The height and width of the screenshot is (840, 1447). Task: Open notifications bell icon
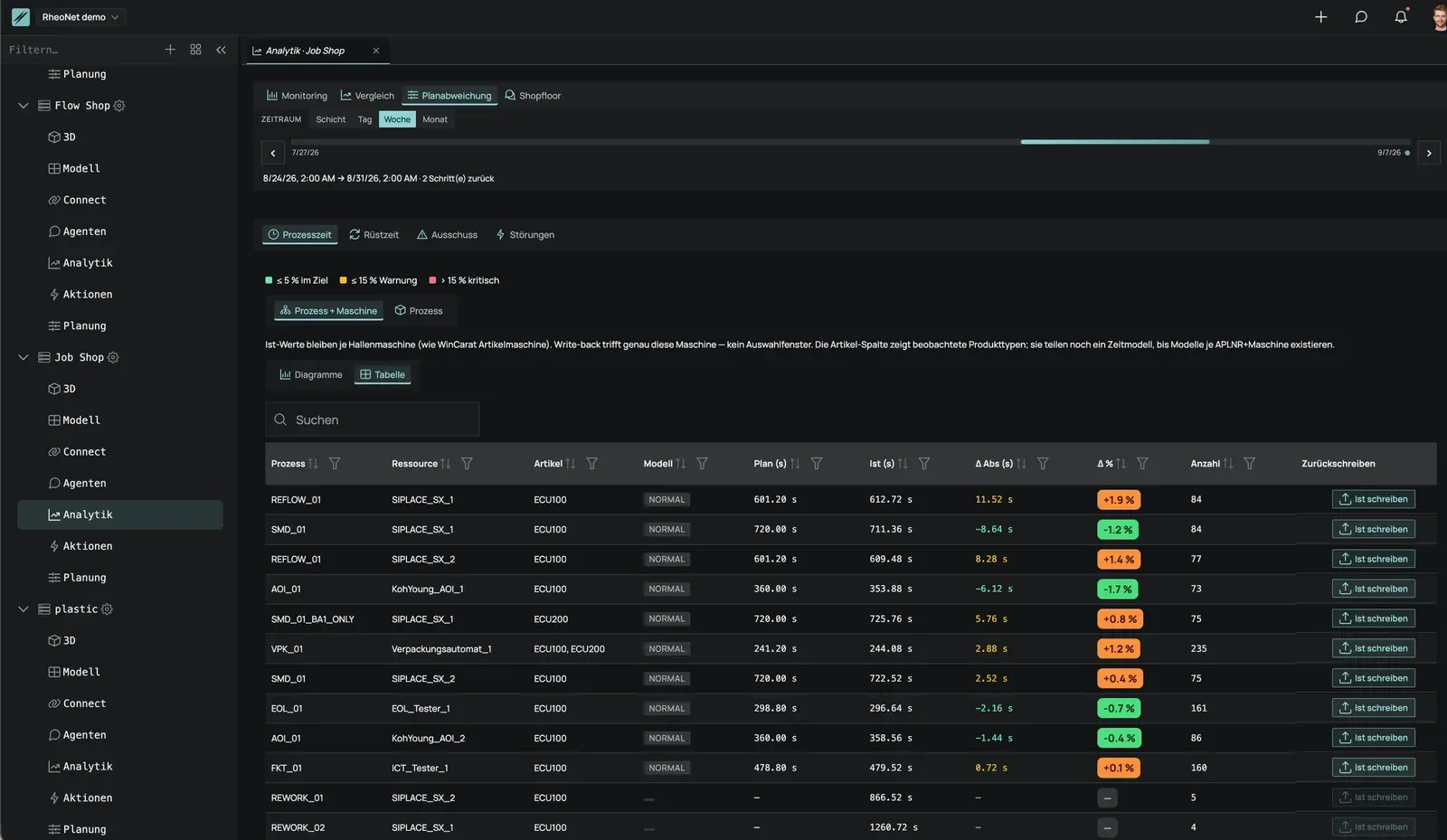[x=1401, y=17]
